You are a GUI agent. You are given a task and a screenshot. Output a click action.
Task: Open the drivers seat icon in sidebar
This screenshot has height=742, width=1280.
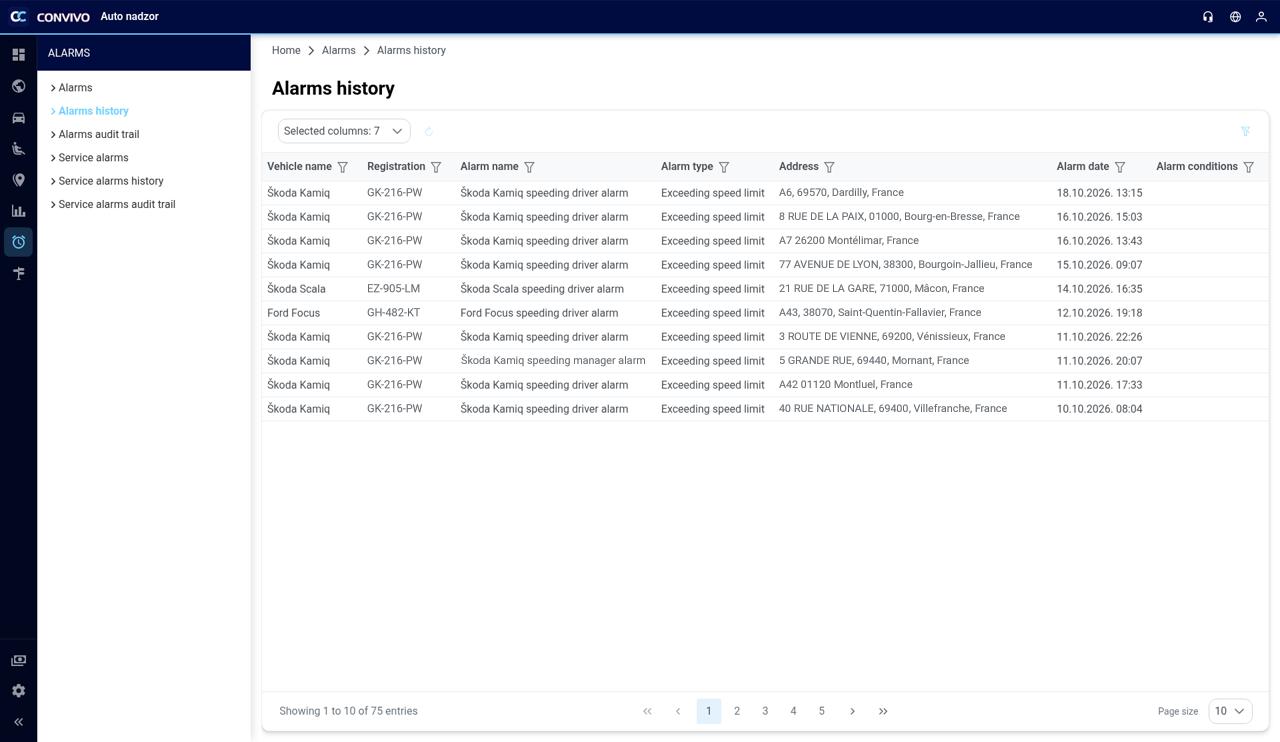point(18,149)
